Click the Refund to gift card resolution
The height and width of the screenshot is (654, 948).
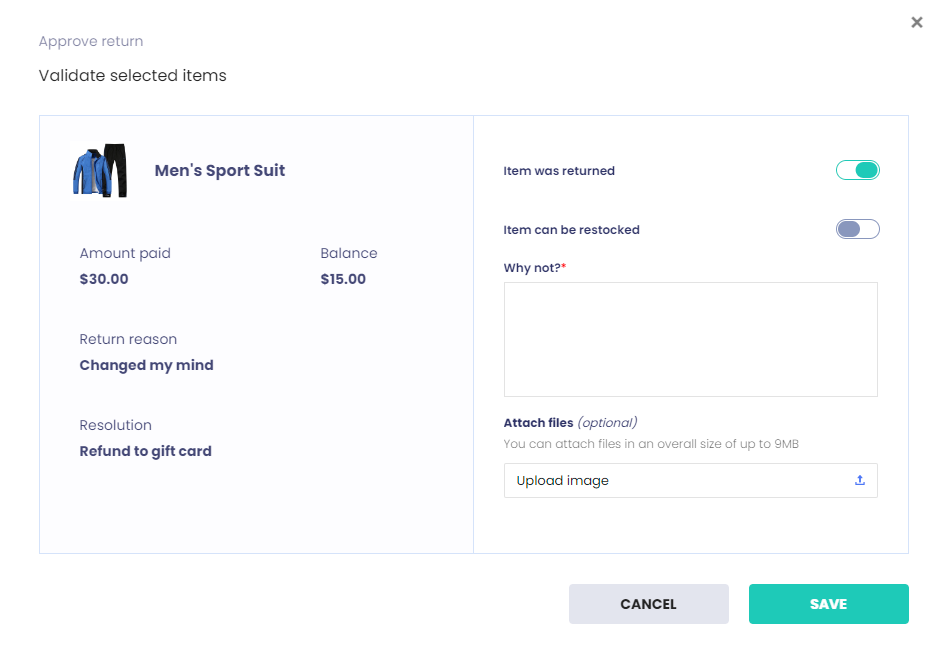pyautogui.click(x=146, y=451)
